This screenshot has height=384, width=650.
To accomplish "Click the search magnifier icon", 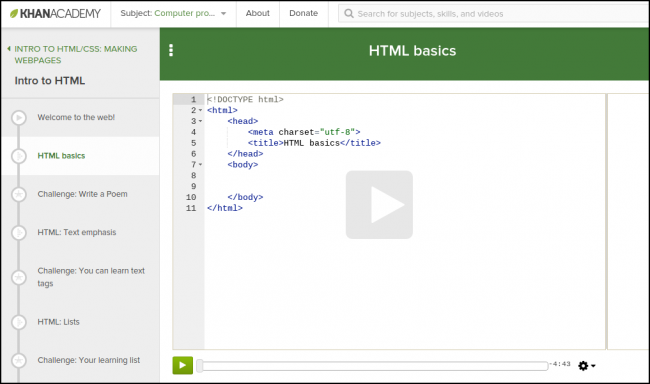I will pyautogui.click(x=349, y=14).
